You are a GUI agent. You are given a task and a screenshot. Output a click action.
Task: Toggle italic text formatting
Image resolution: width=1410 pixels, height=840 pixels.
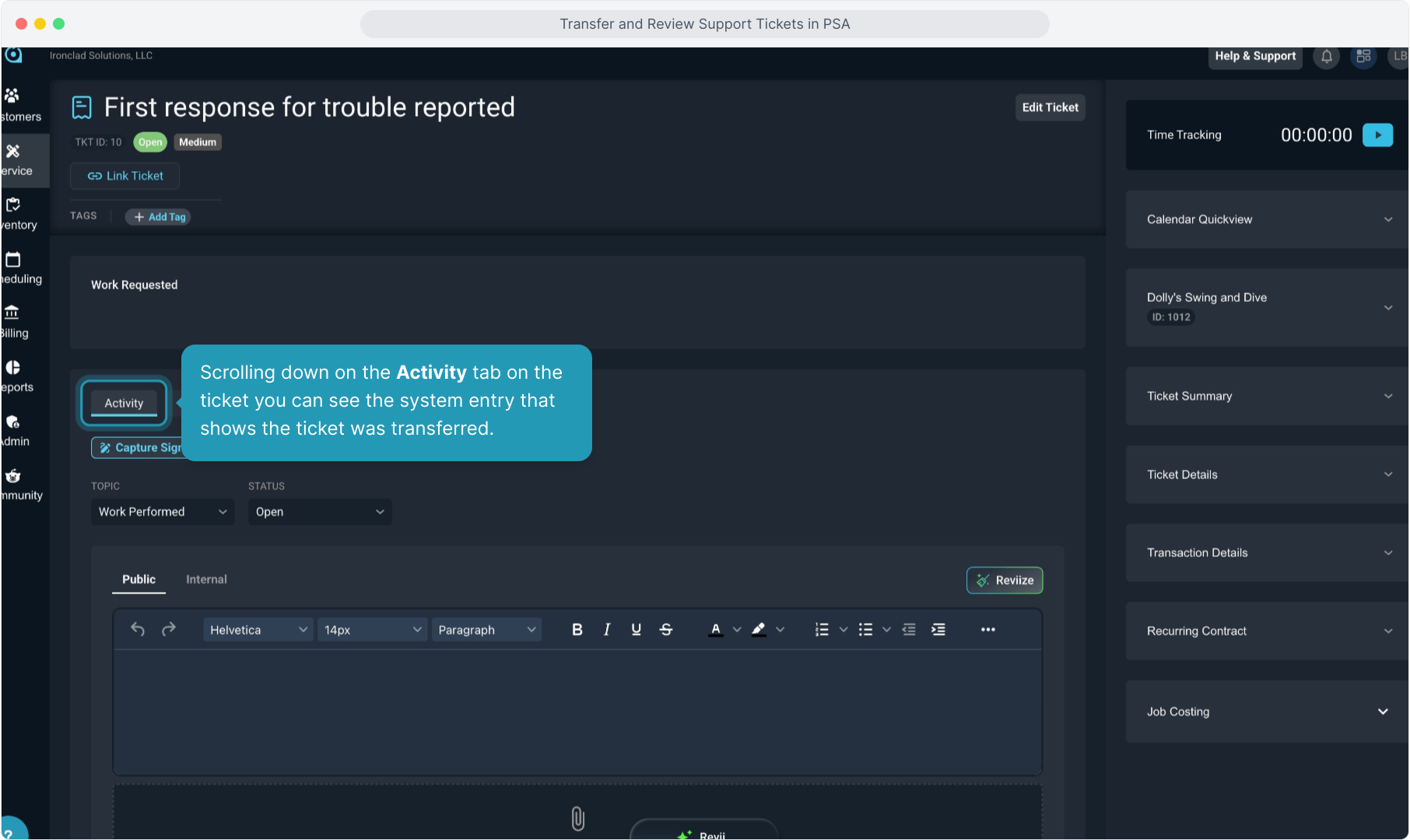click(607, 630)
